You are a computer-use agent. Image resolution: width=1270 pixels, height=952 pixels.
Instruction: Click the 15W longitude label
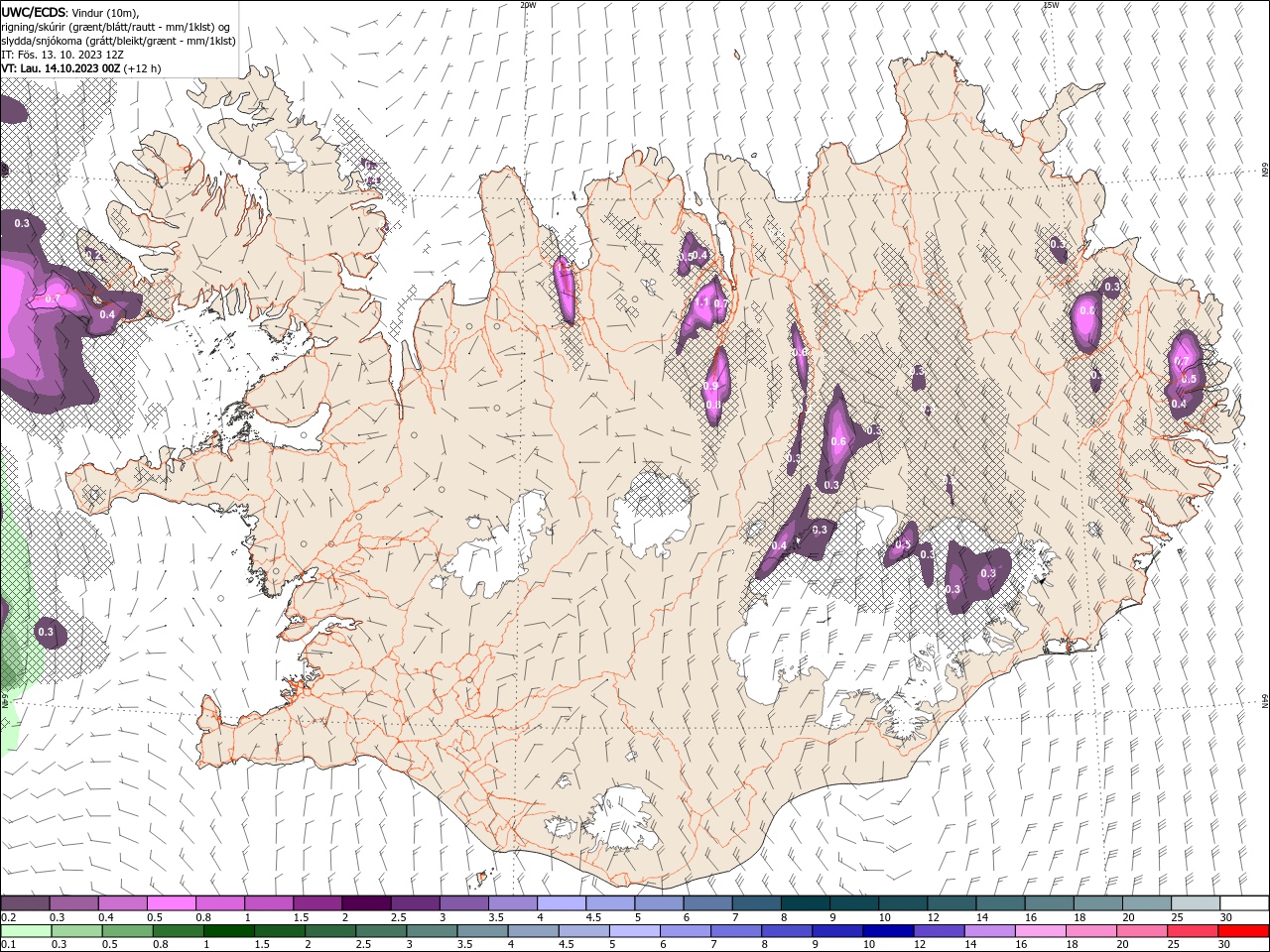[x=1051, y=5]
